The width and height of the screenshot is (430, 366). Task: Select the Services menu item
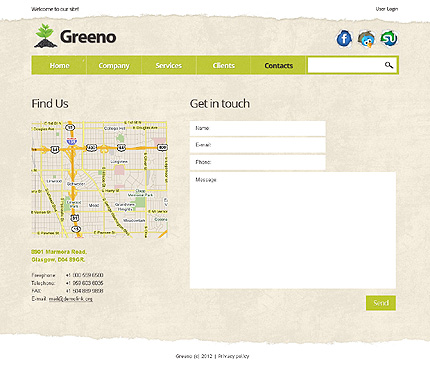coord(169,65)
